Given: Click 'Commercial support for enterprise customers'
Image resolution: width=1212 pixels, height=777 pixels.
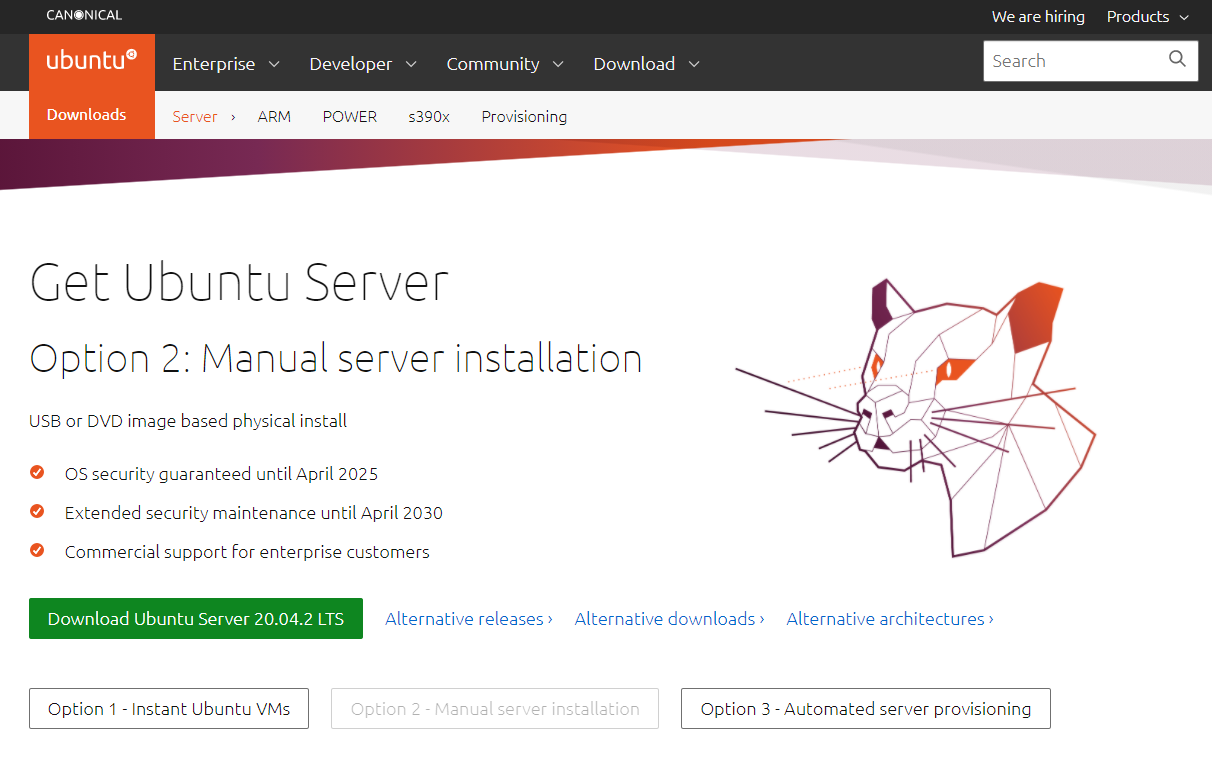Looking at the screenshot, I should [247, 552].
